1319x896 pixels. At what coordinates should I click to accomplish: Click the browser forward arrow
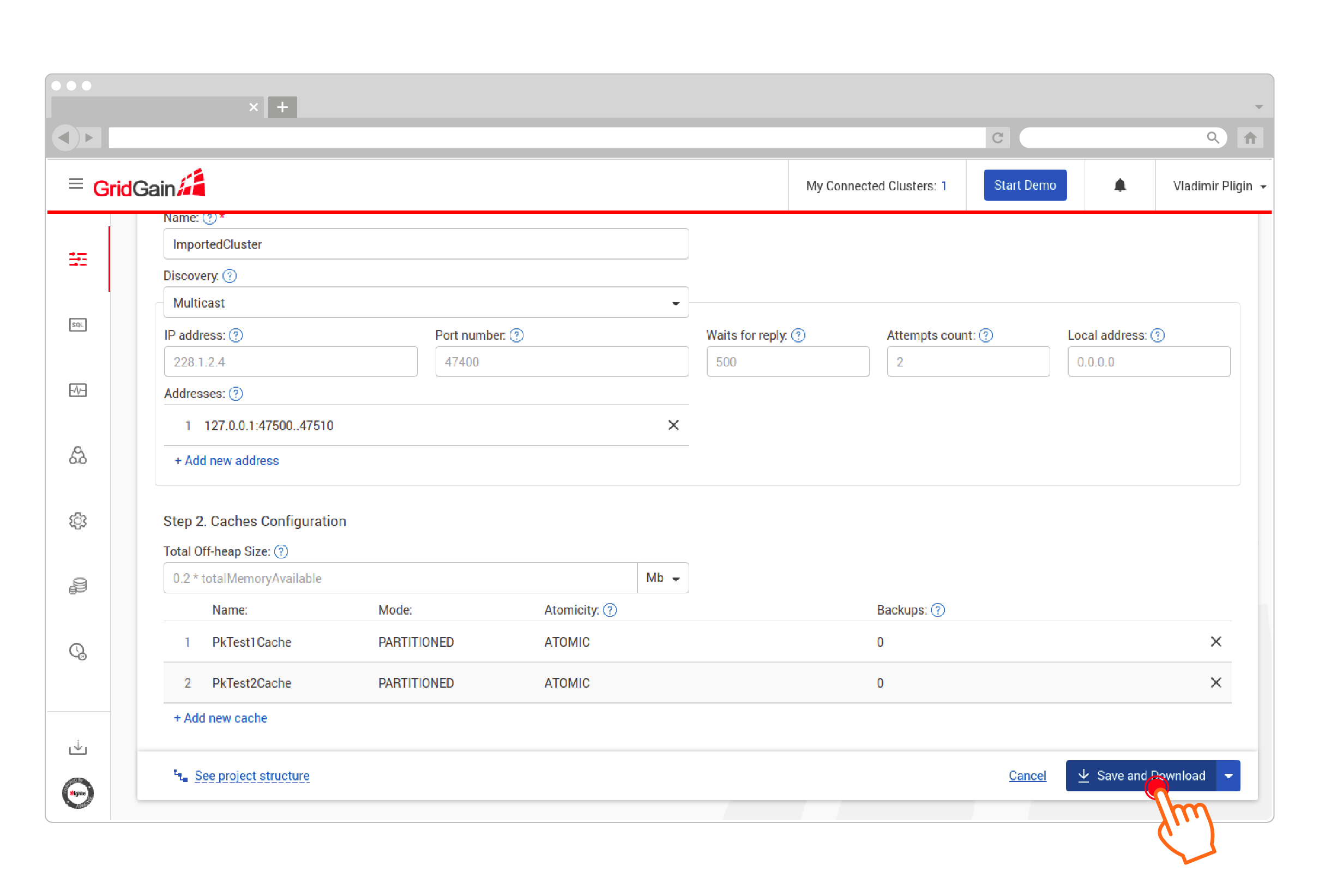click(x=89, y=137)
